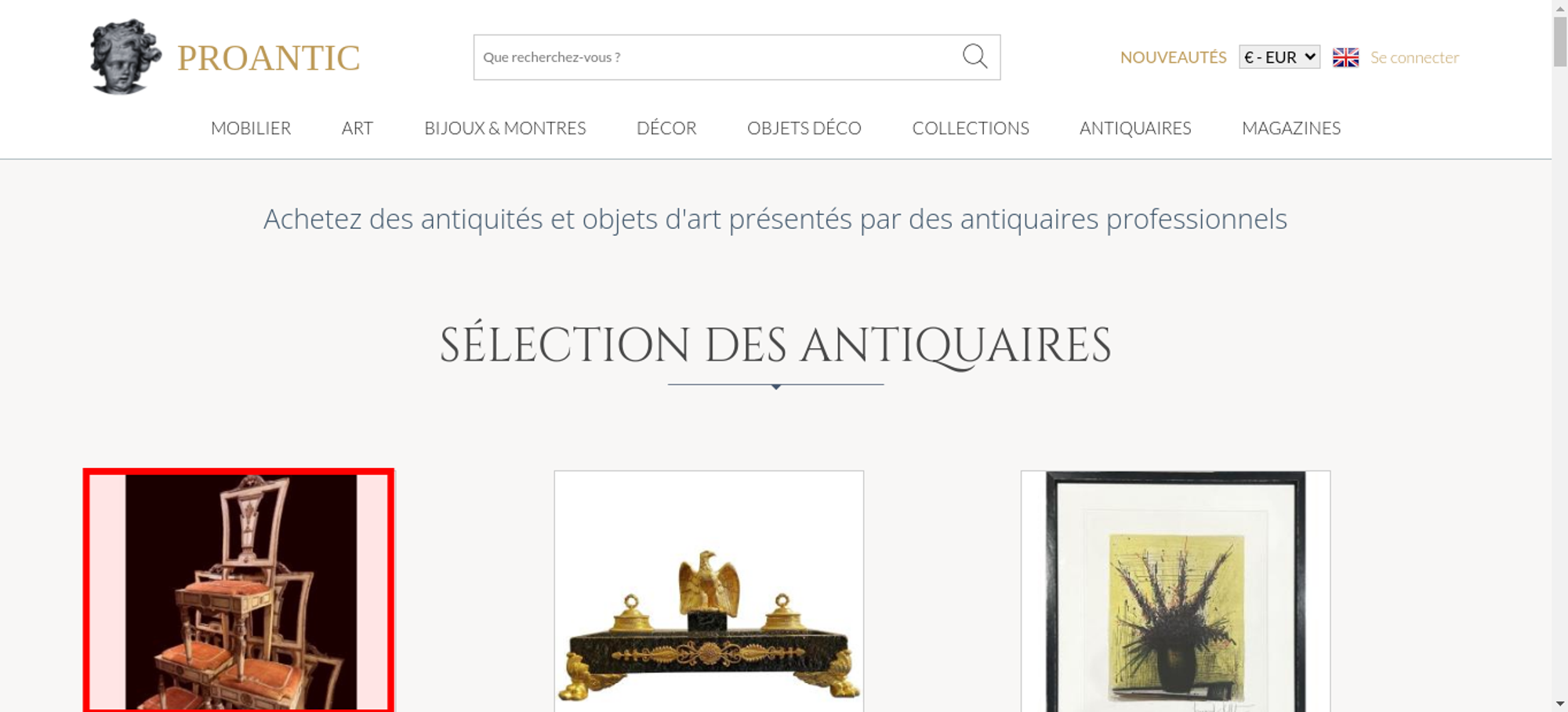Image resolution: width=1568 pixels, height=712 pixels.
Task: Click the Proantic cherub head logo
Action: pyautogui.click(x=125, y=57)
